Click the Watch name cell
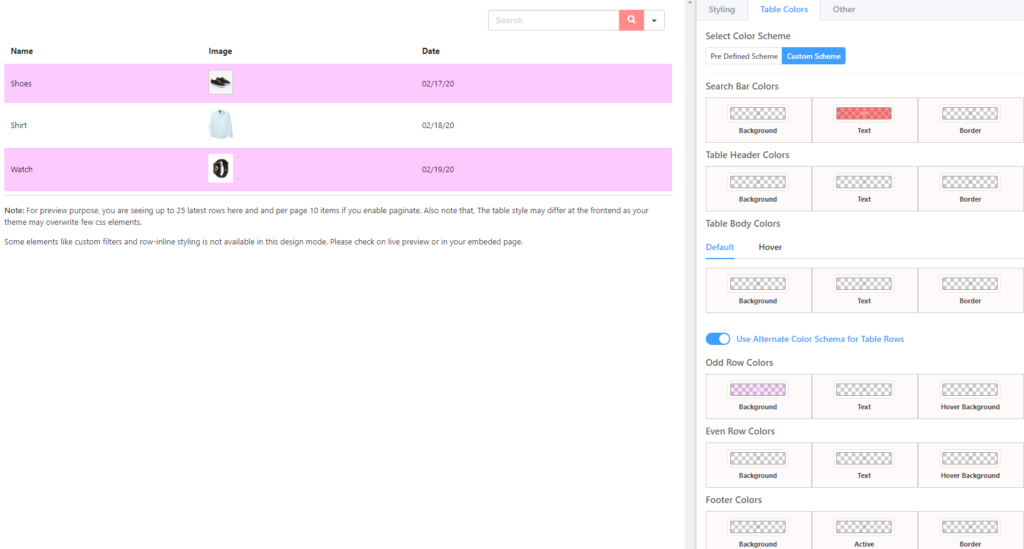This screenshot has height=549, width=1024. point(22,169)
